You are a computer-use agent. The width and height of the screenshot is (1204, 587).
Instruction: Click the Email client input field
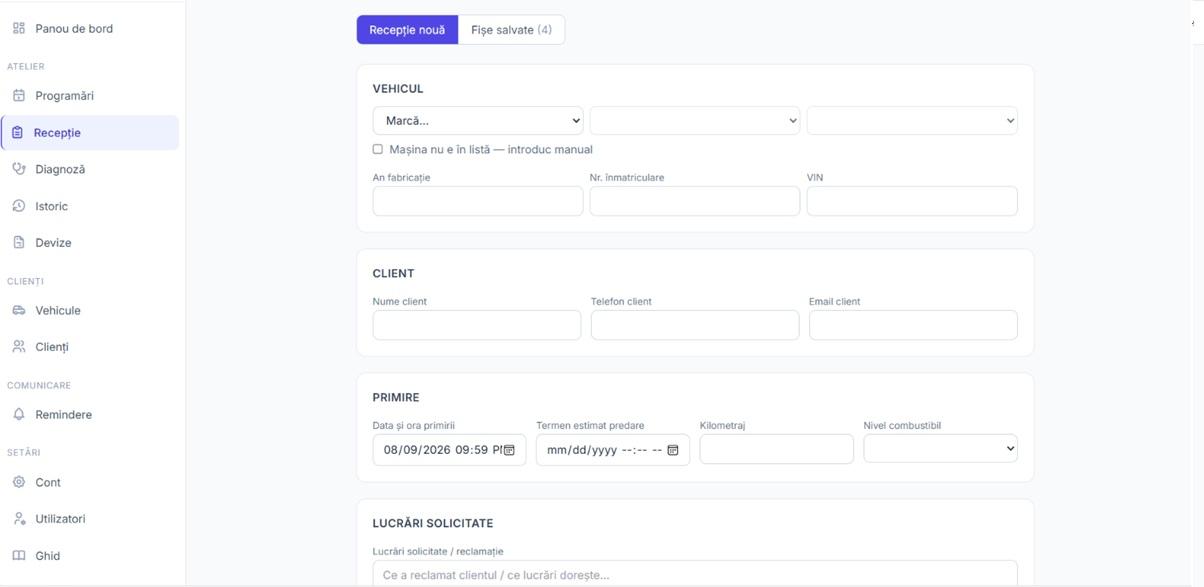(913, 325)
